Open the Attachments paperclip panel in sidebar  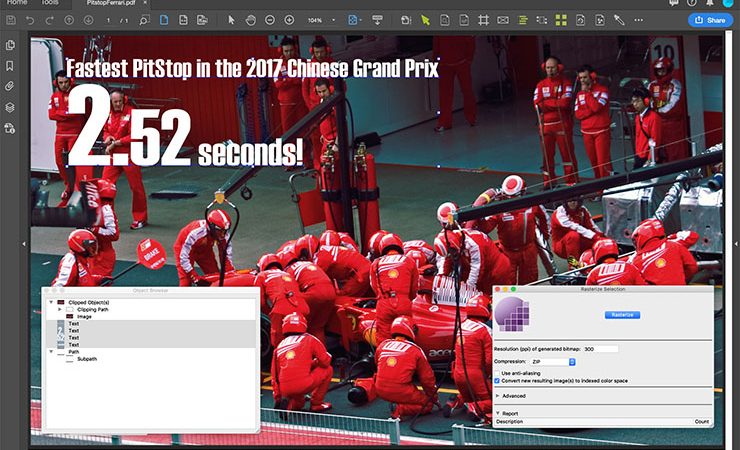[x=10, y=86]
